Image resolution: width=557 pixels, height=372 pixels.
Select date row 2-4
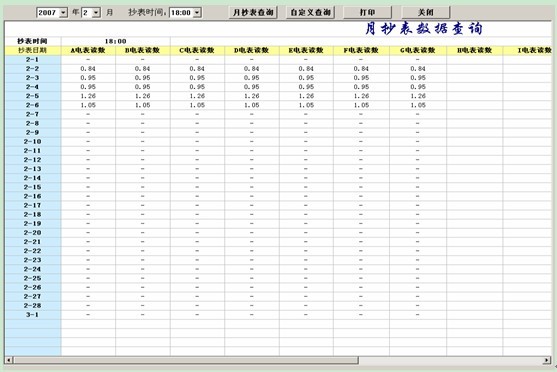pyautogui.click(x=33, y=87)
